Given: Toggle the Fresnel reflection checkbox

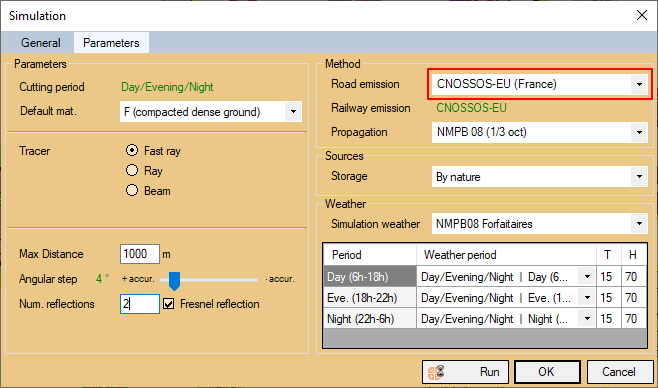Looking at the screenshot, I should (x=169, y=304).
